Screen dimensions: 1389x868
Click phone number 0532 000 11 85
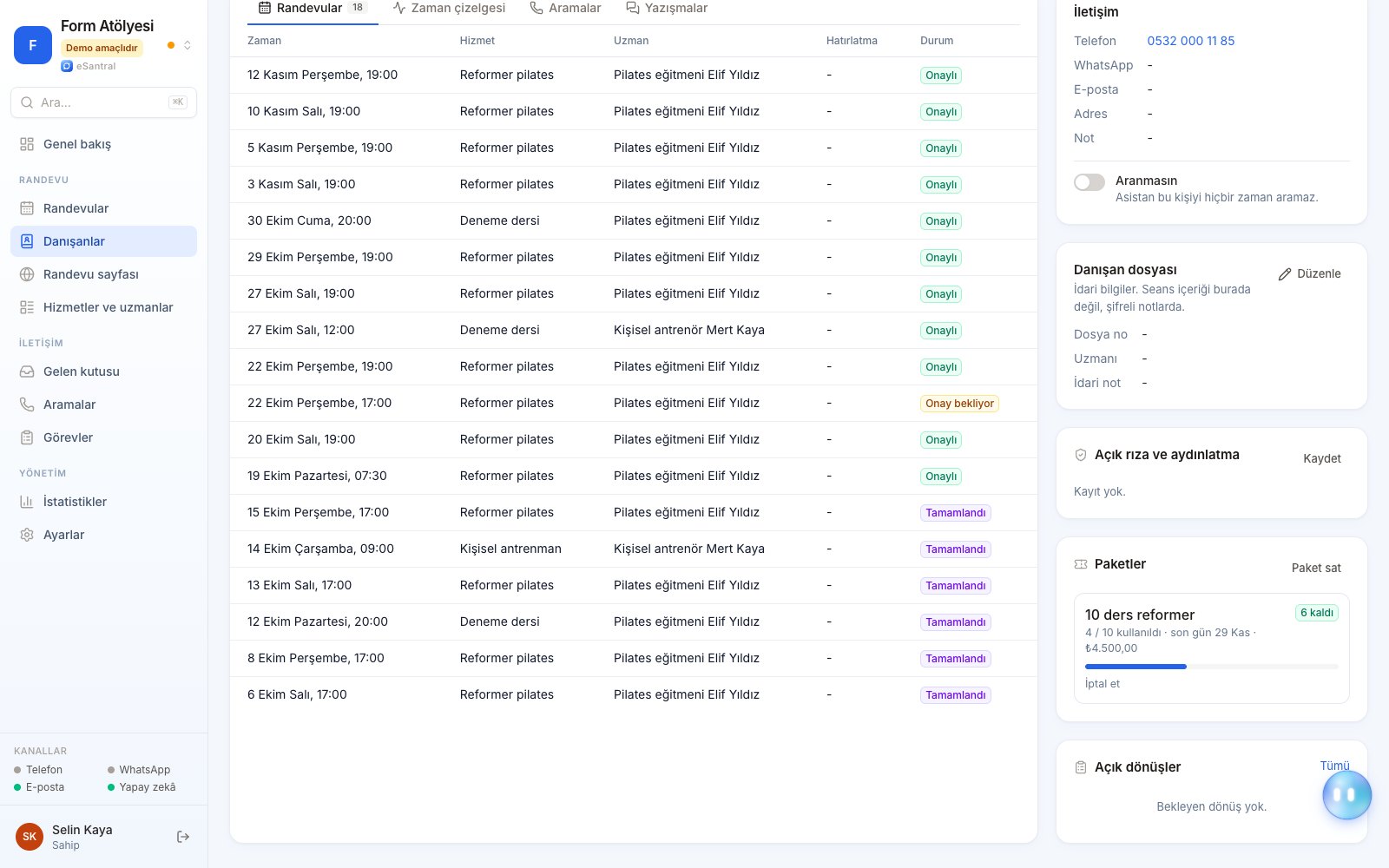(x=1190, y=41)
